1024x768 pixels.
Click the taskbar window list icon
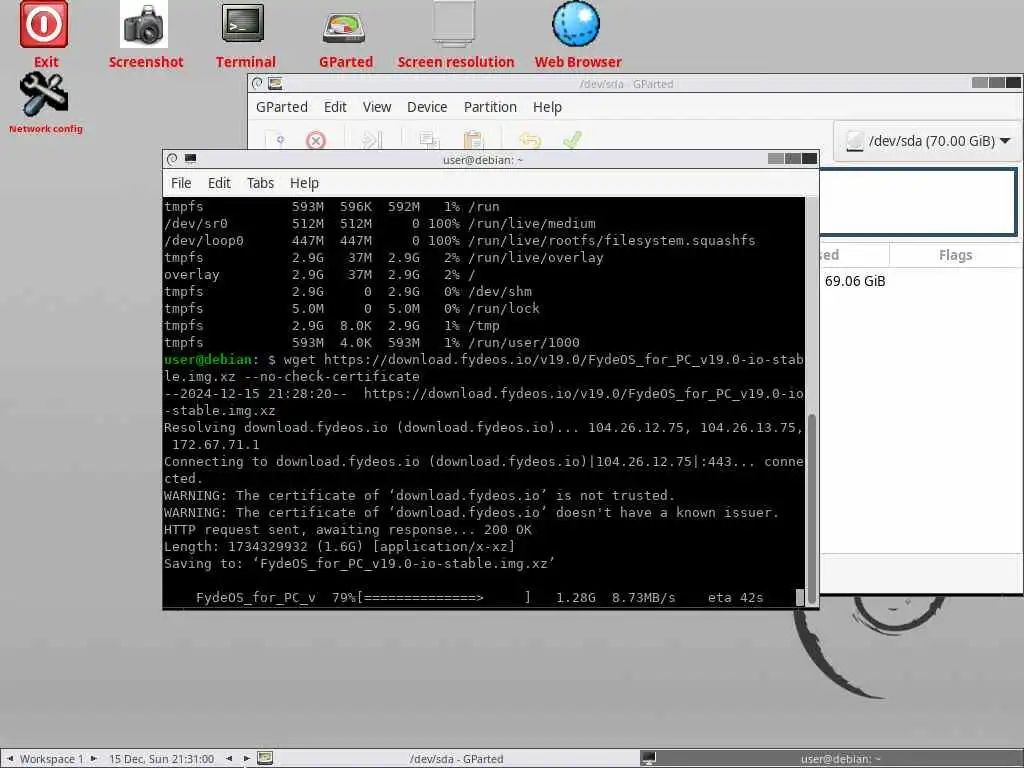[x=264, y=758]
